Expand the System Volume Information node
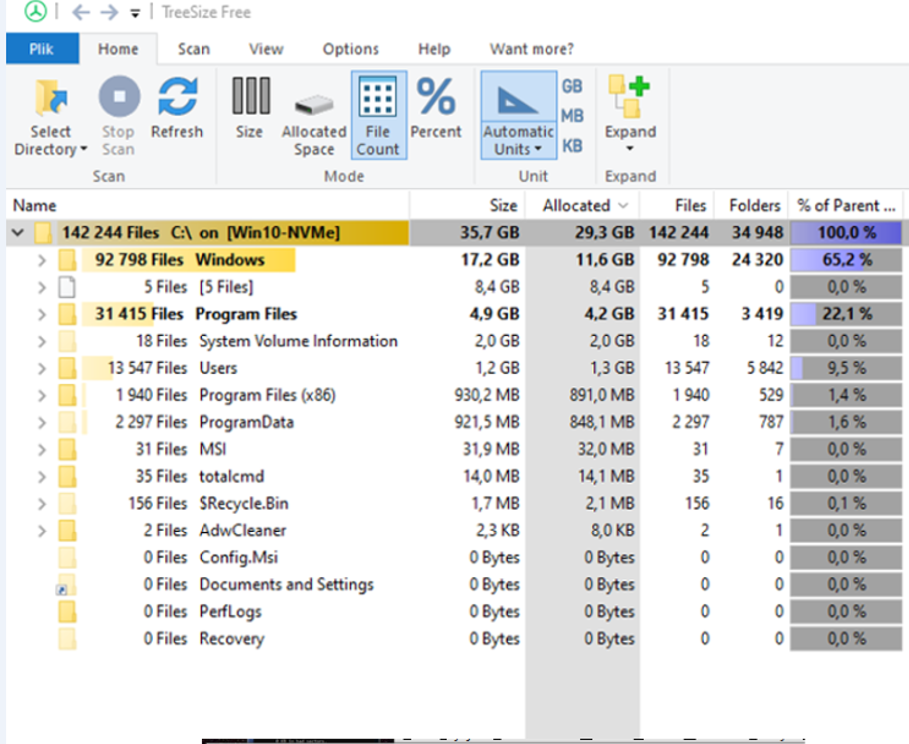This screenshot has width=909, height=744. pos(42,341)
